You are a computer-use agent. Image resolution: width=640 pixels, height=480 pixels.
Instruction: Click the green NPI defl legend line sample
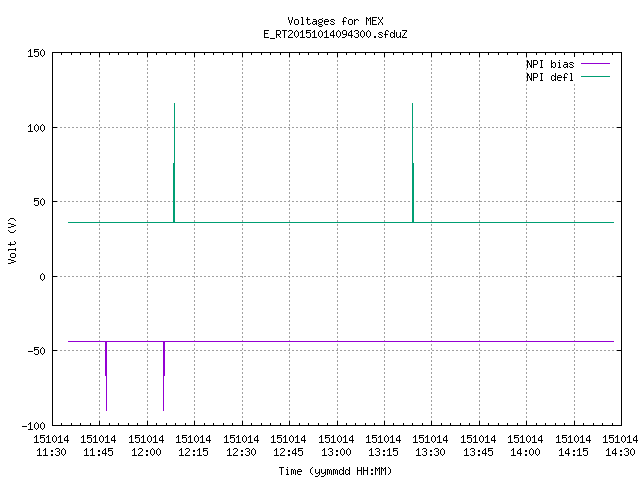[x=596, y=77]
